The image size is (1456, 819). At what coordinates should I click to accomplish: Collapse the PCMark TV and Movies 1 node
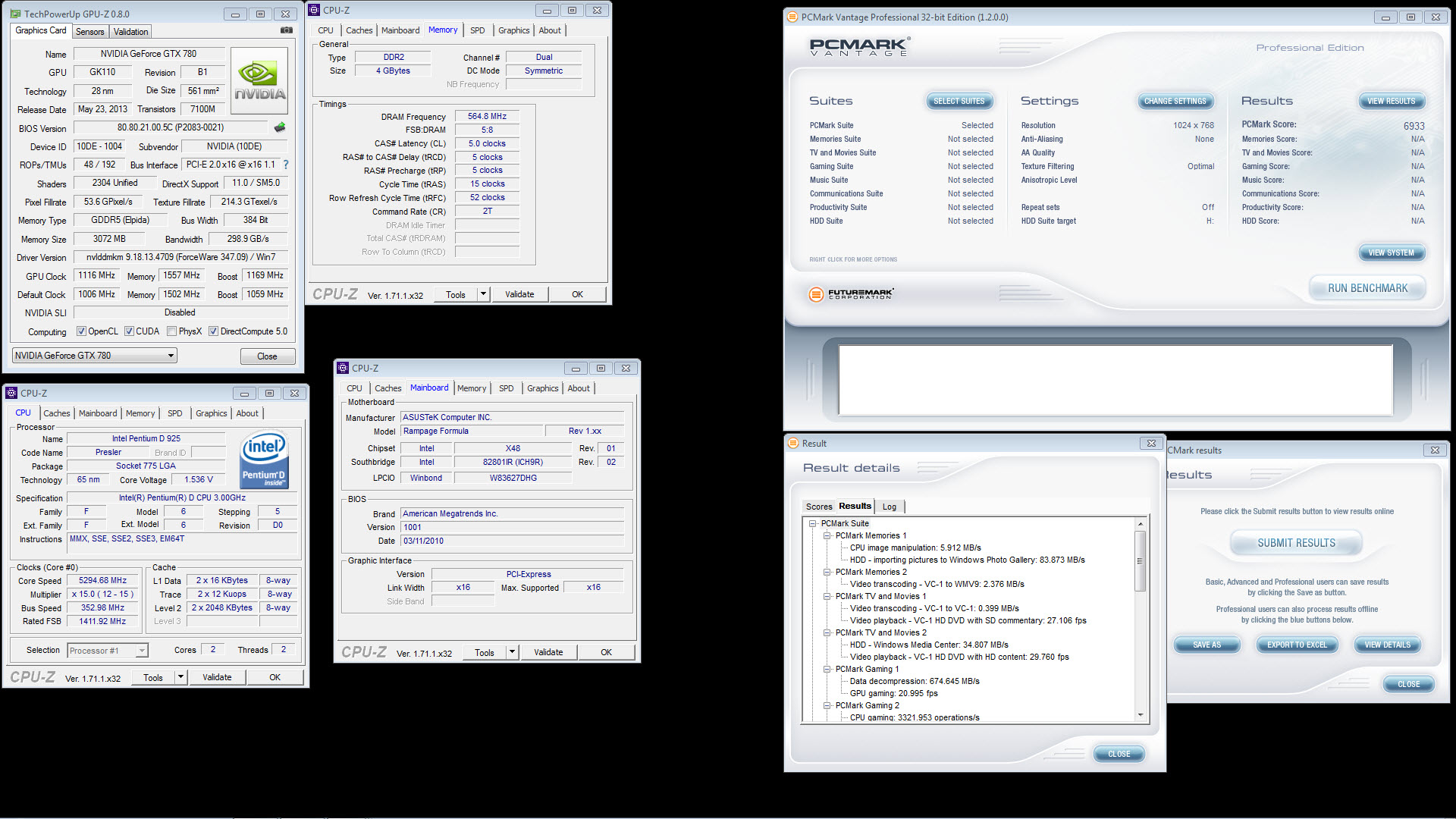click(x=827, y=596)
